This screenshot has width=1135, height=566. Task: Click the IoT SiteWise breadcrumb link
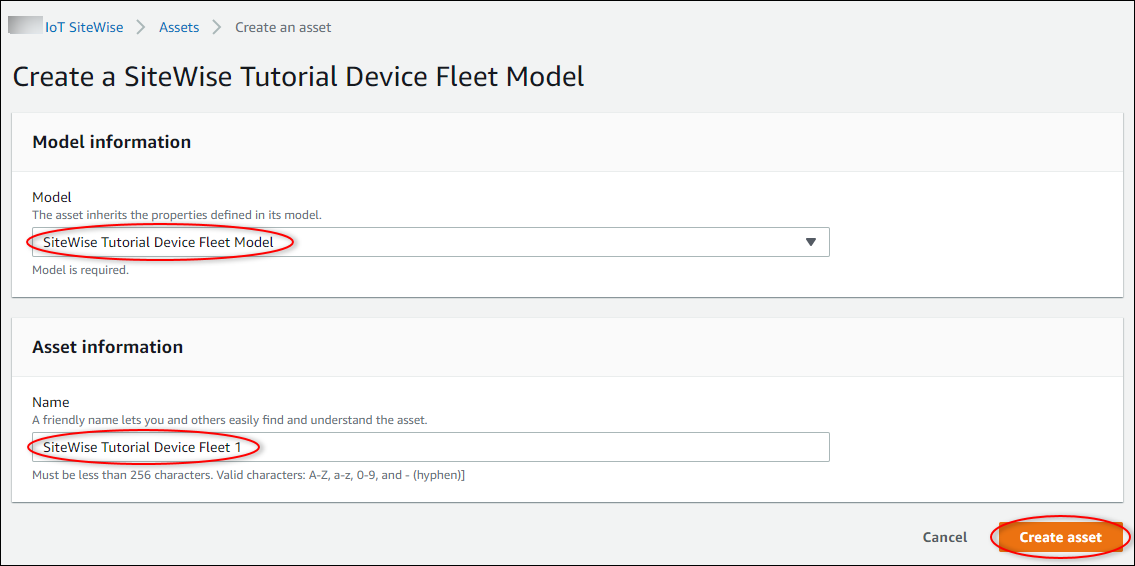[x=84, y=27]
